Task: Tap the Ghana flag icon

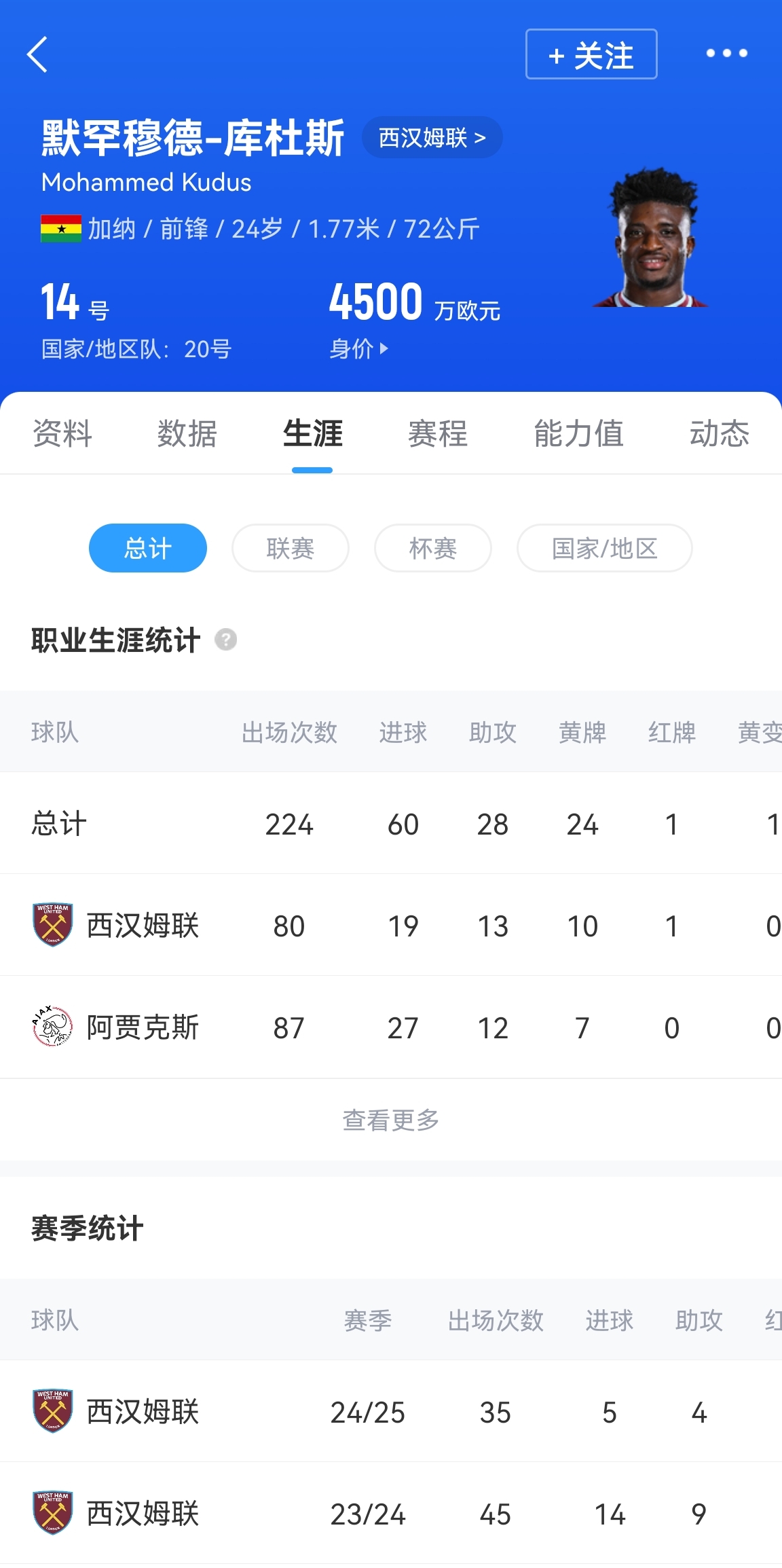Action: [61, 229]
